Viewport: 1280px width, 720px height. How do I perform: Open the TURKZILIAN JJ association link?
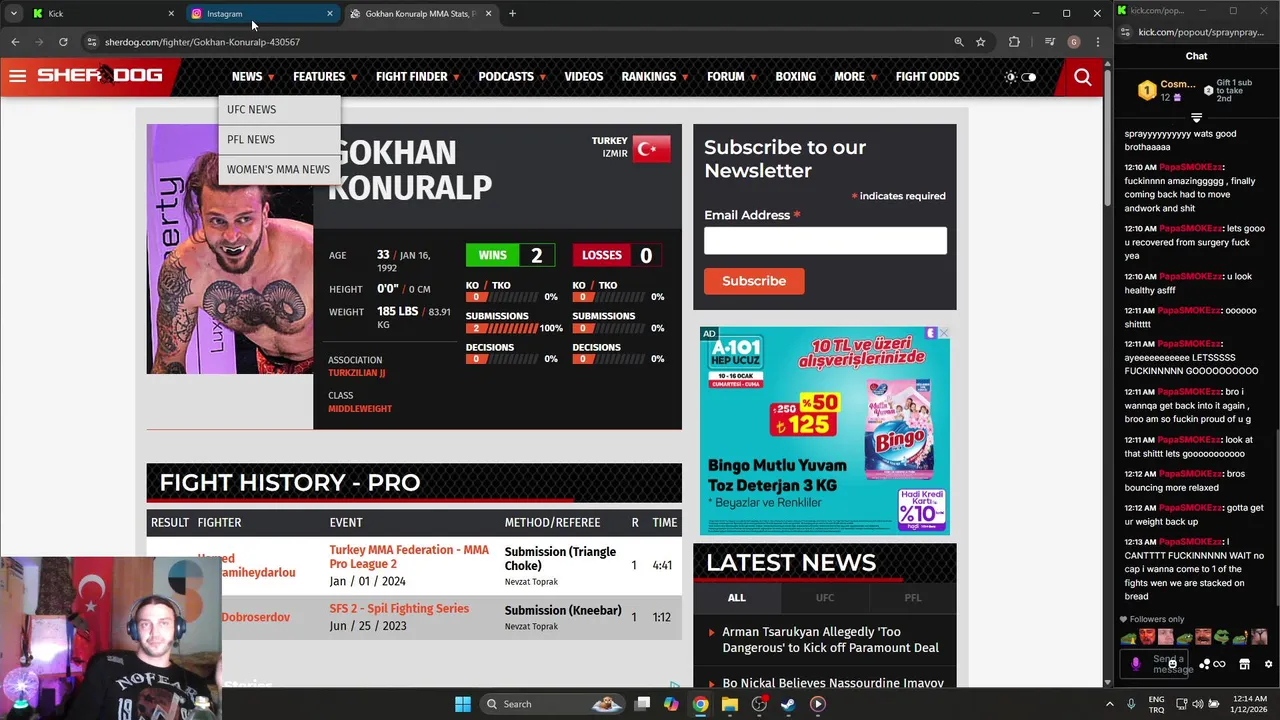click(x=356, y=373)
